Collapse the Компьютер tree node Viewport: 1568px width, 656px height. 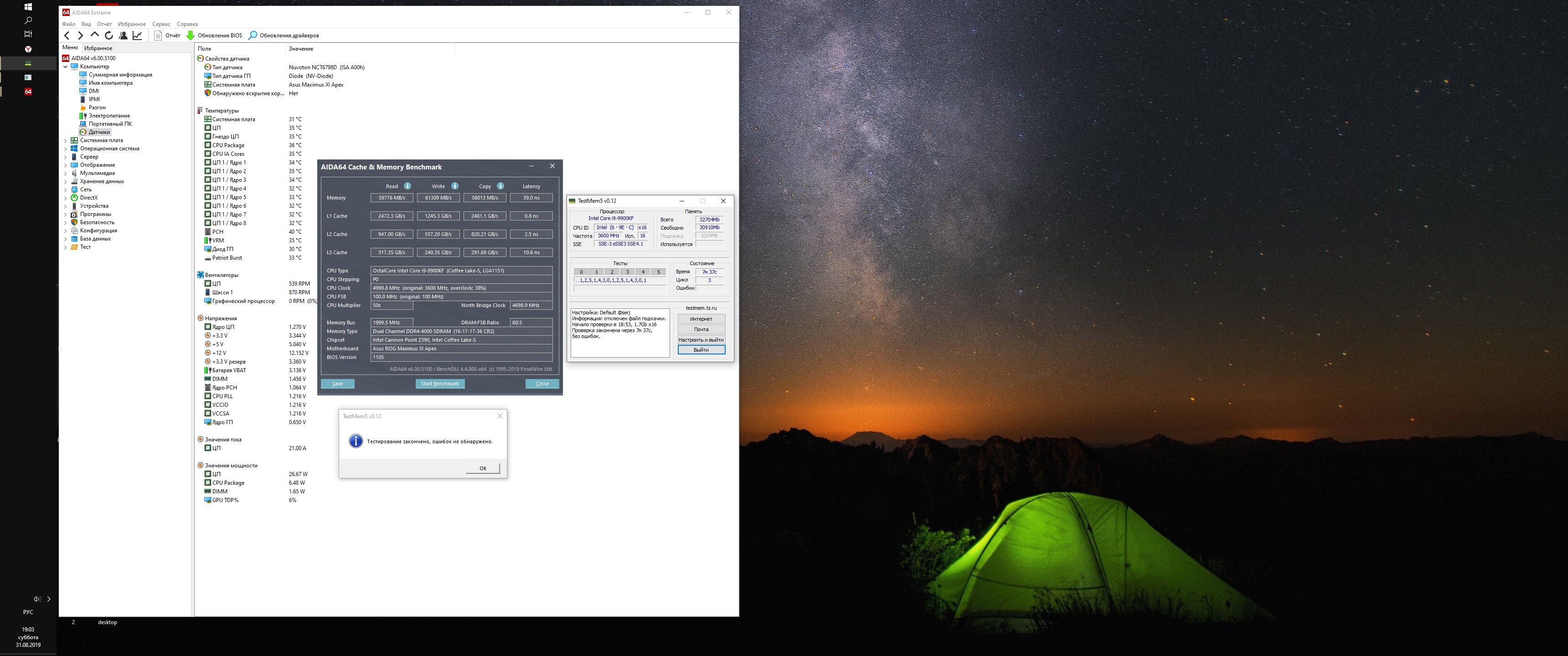(66, 67)
